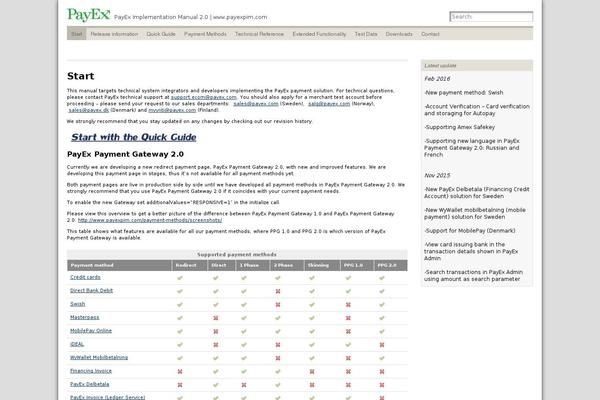Select the Start navigation tab
The image size is (600, 400).
77,34
